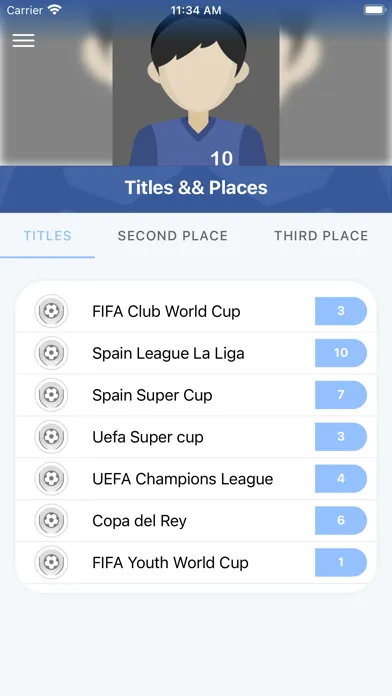Select the Titles tab
This screenshot has width=392, height=696.
[48, 236]
